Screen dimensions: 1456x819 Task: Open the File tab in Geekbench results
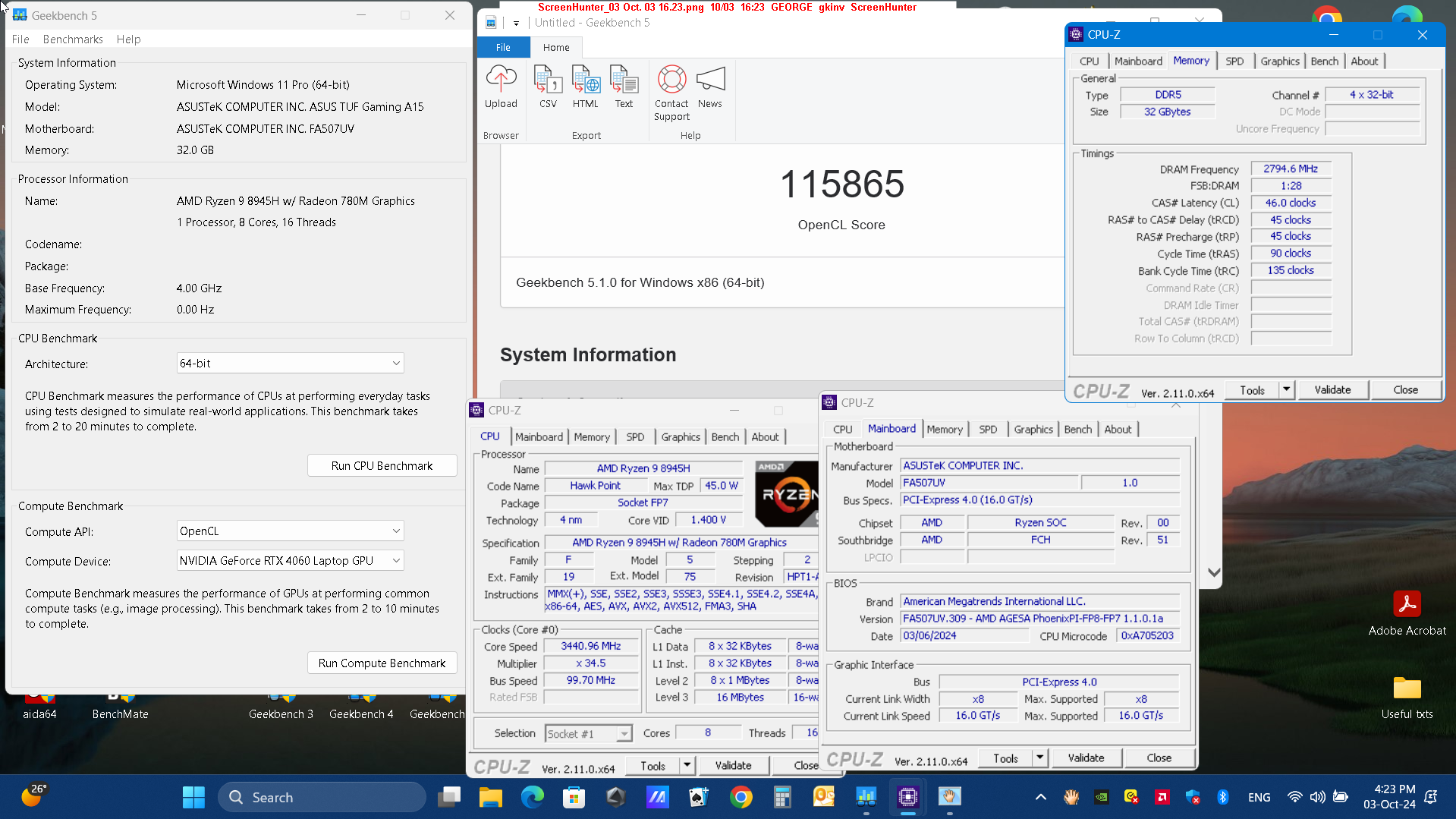pos(503,47)
